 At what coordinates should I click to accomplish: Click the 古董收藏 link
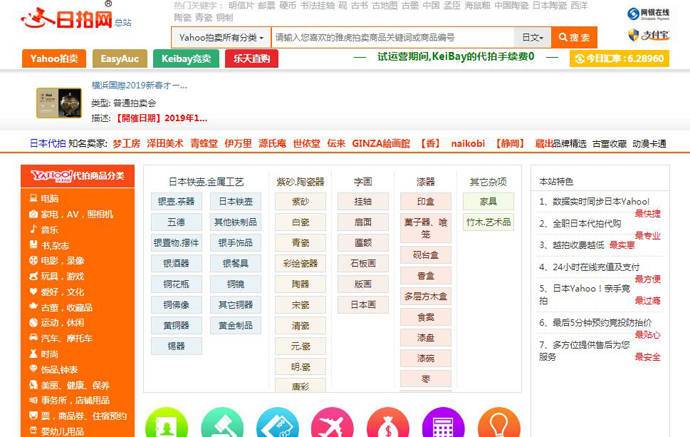point(609,144)
